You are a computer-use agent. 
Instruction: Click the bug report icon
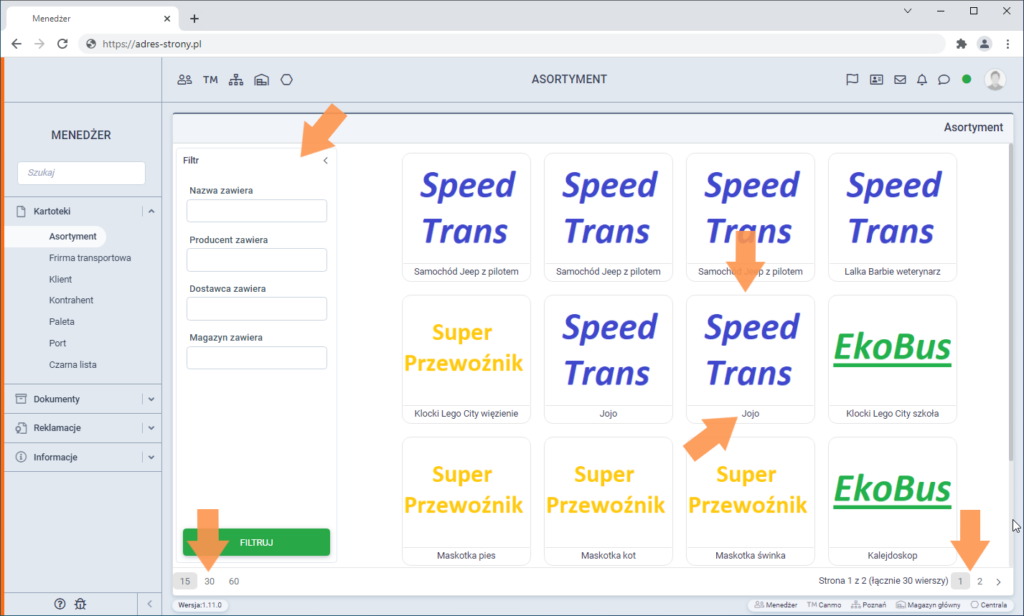click(x=81, y=603)
